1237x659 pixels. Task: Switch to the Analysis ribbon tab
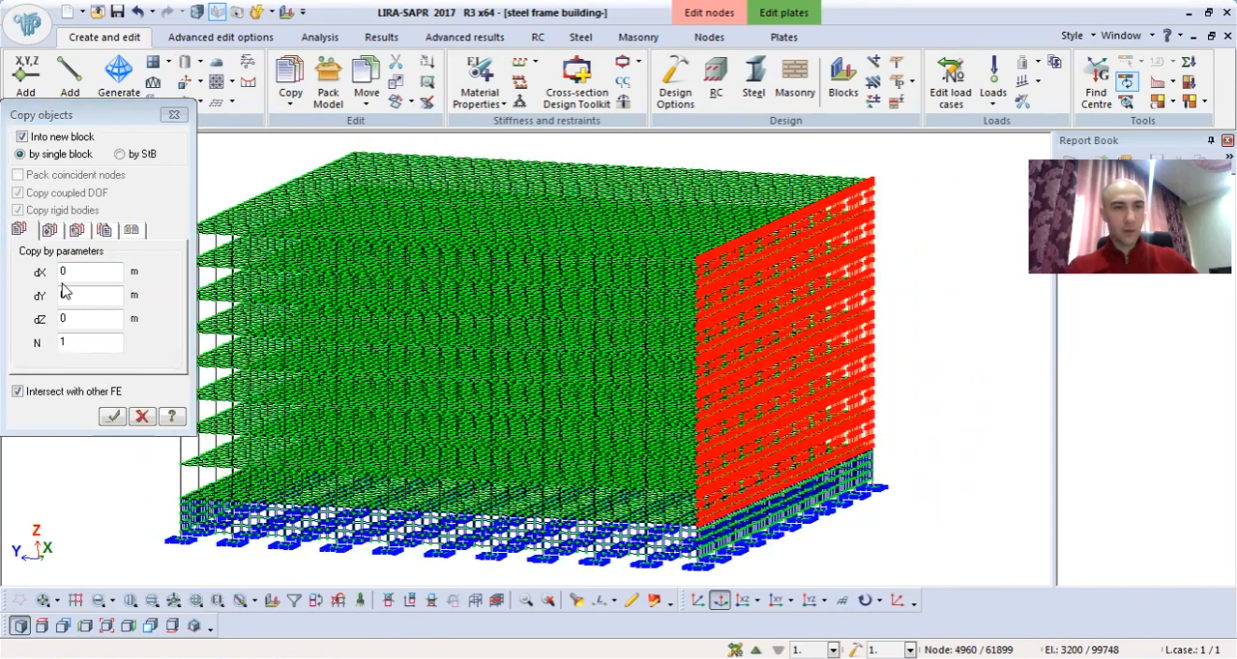[320, 37]
